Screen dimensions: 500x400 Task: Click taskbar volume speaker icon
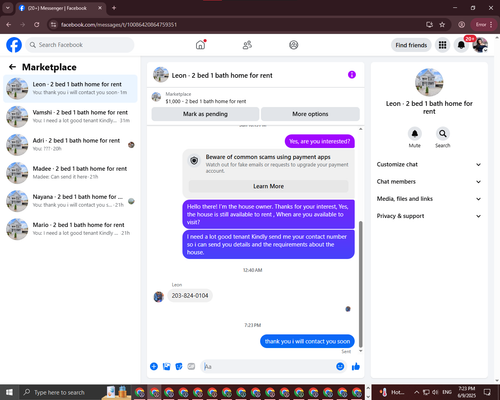(435, 392)
